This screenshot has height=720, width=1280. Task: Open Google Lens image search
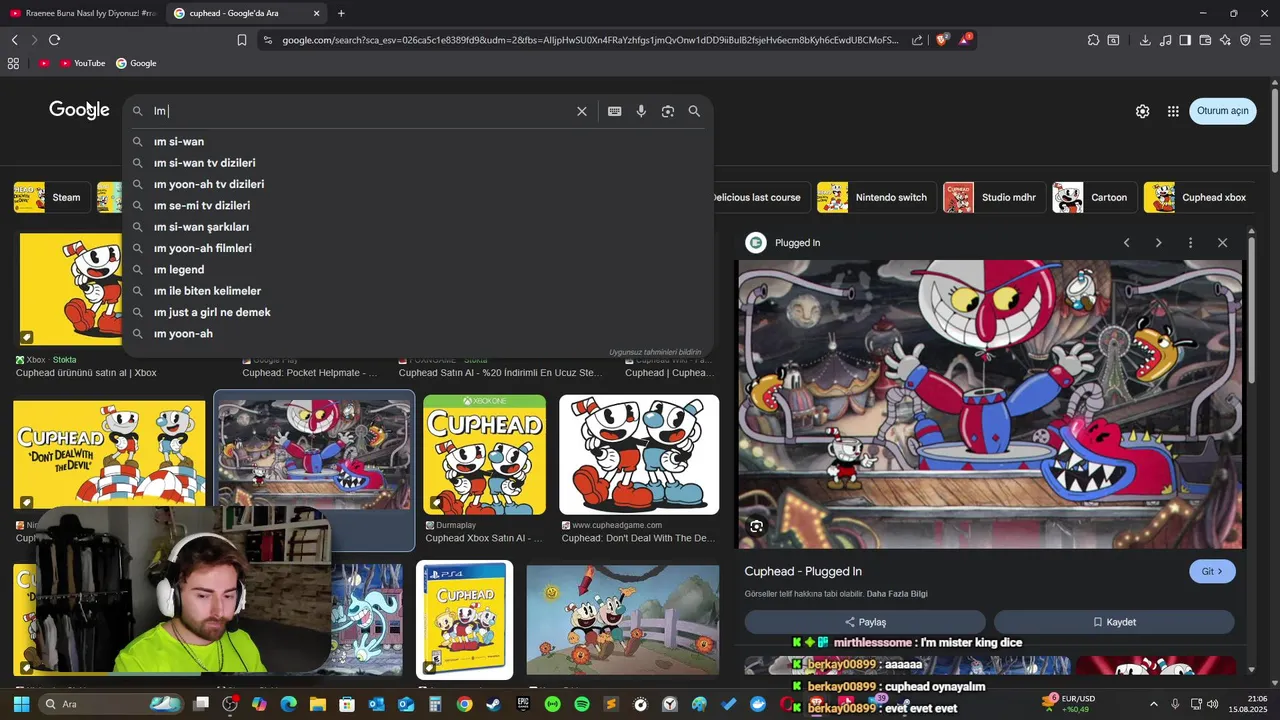(668, 111)
